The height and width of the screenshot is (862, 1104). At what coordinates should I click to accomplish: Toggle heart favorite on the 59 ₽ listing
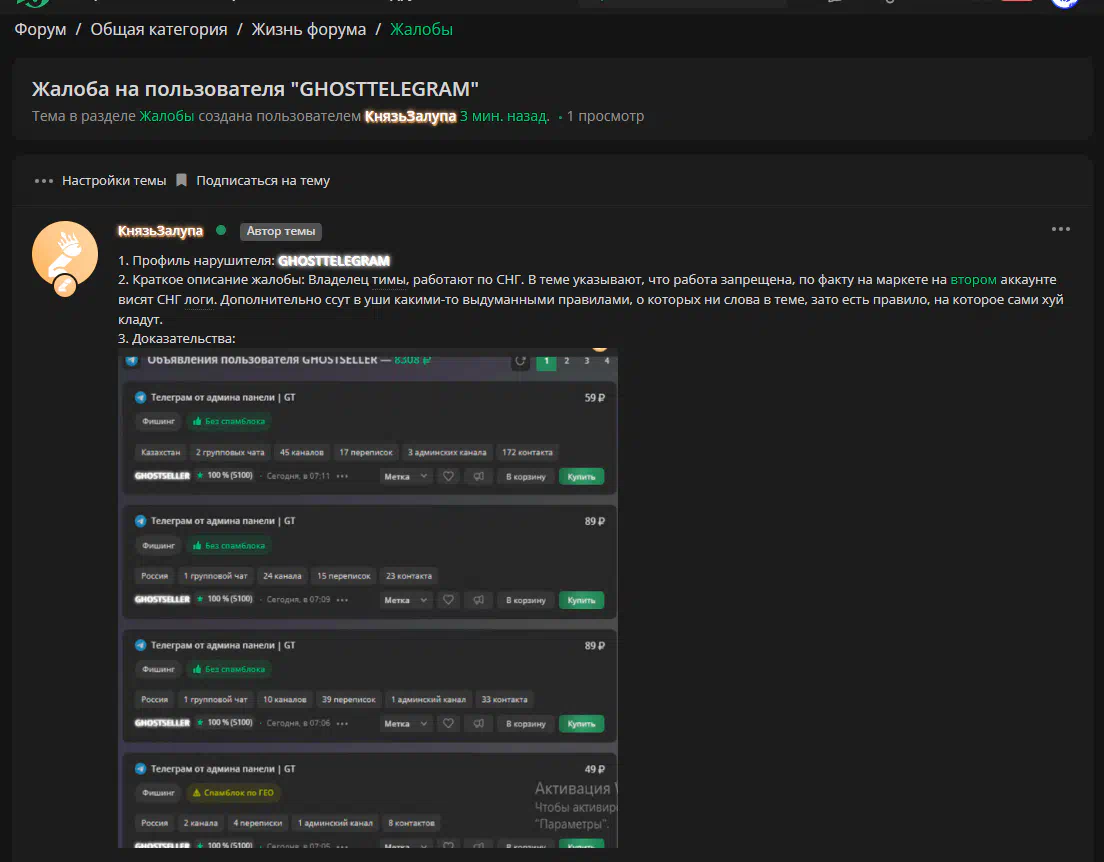click(x=448, y=477)
